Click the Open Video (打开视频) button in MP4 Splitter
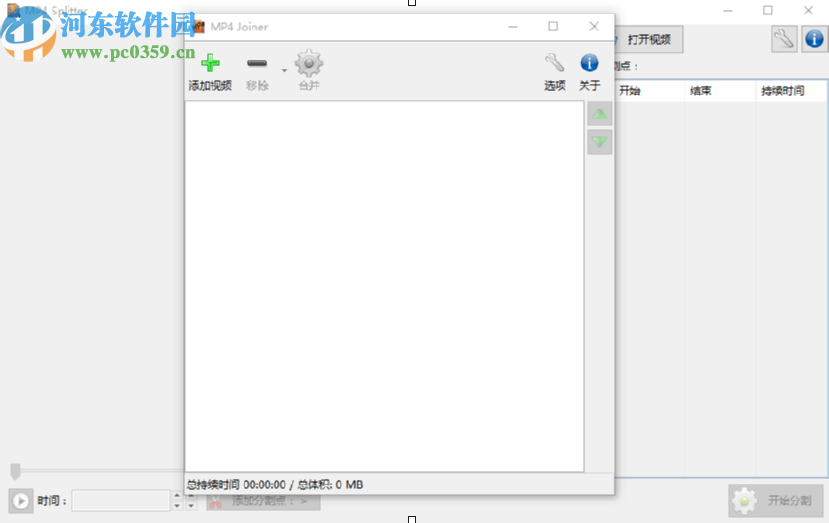 649,40
